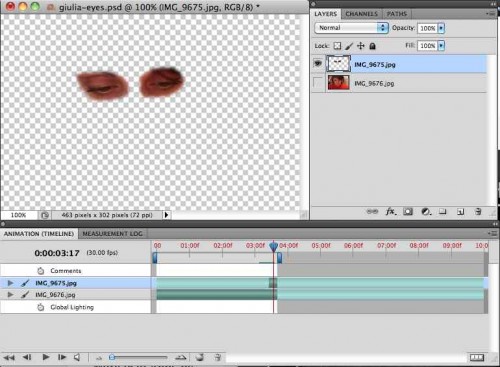Open the Opacity slider dropdown arrow

pos(441,28)
